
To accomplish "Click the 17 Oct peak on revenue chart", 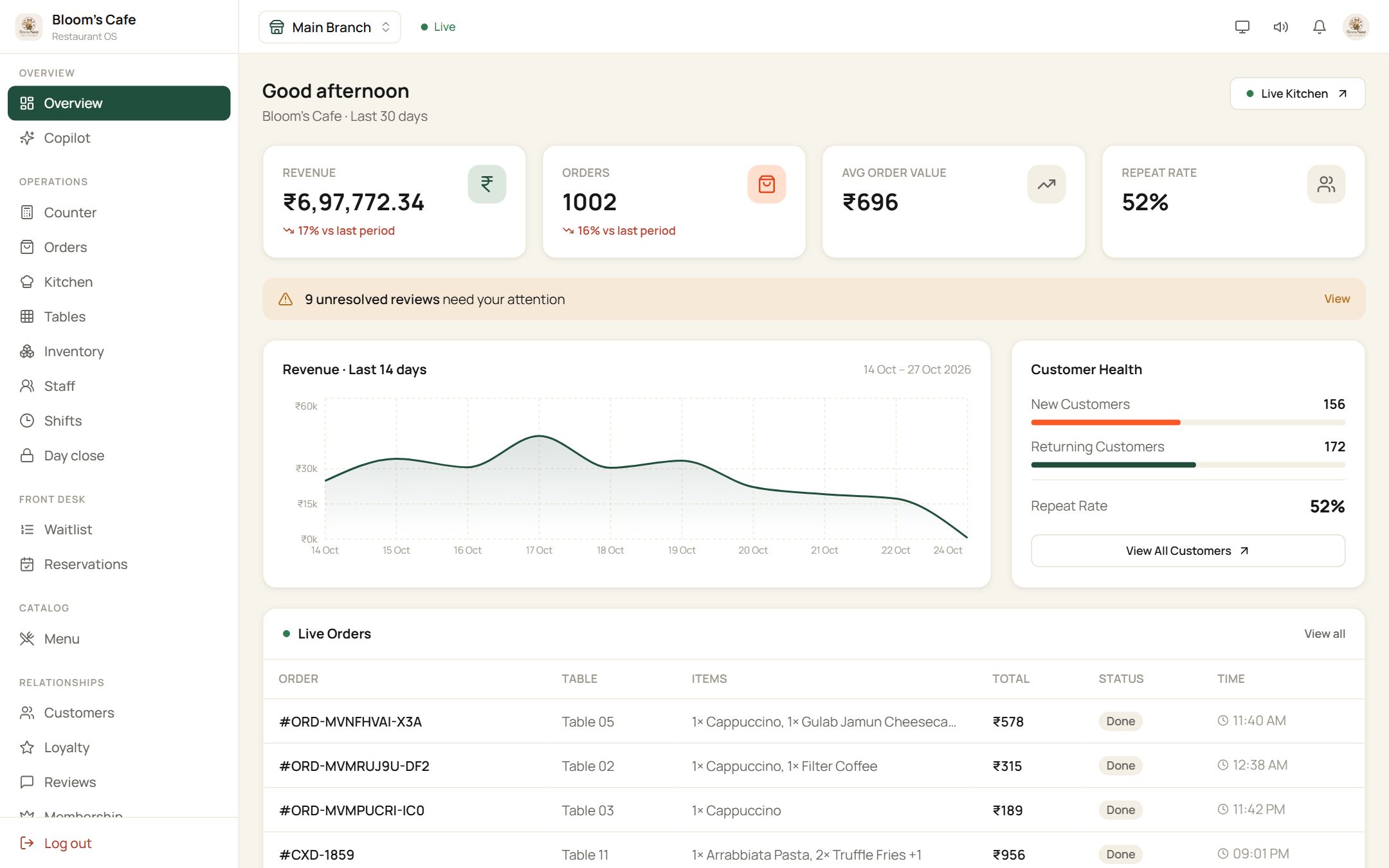I will [539, 436].
